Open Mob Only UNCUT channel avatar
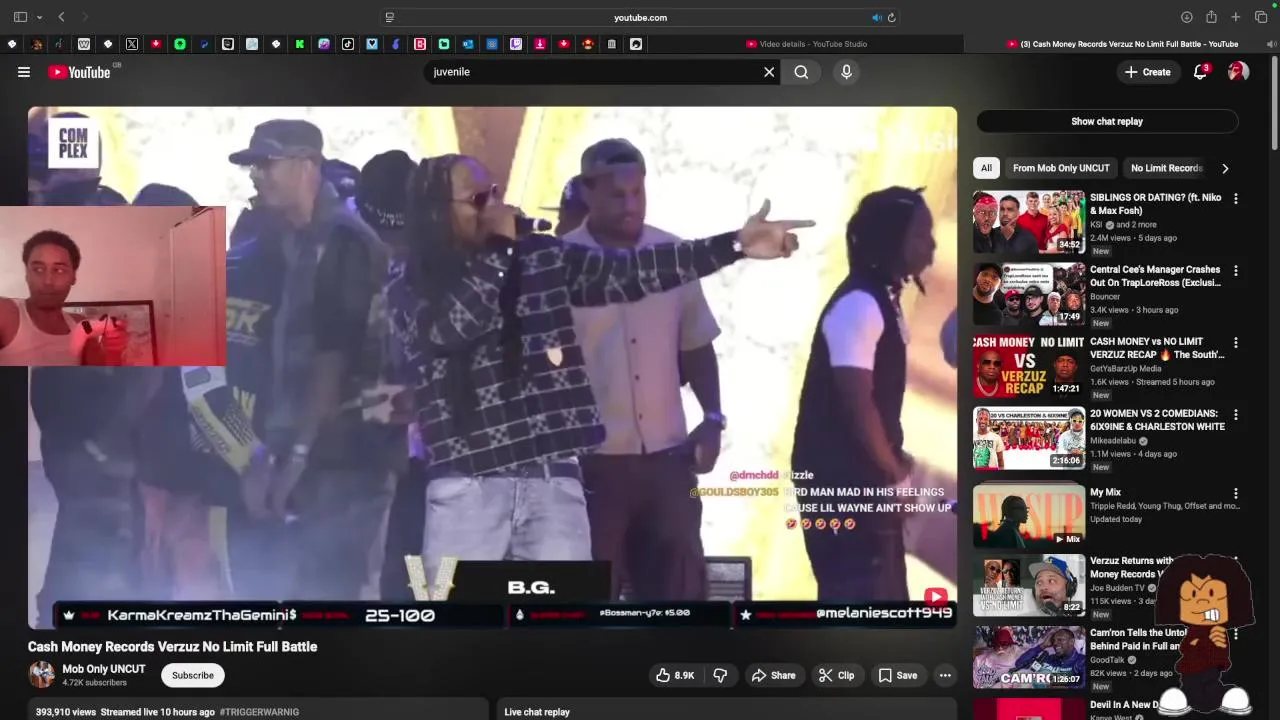 (41, 675)
